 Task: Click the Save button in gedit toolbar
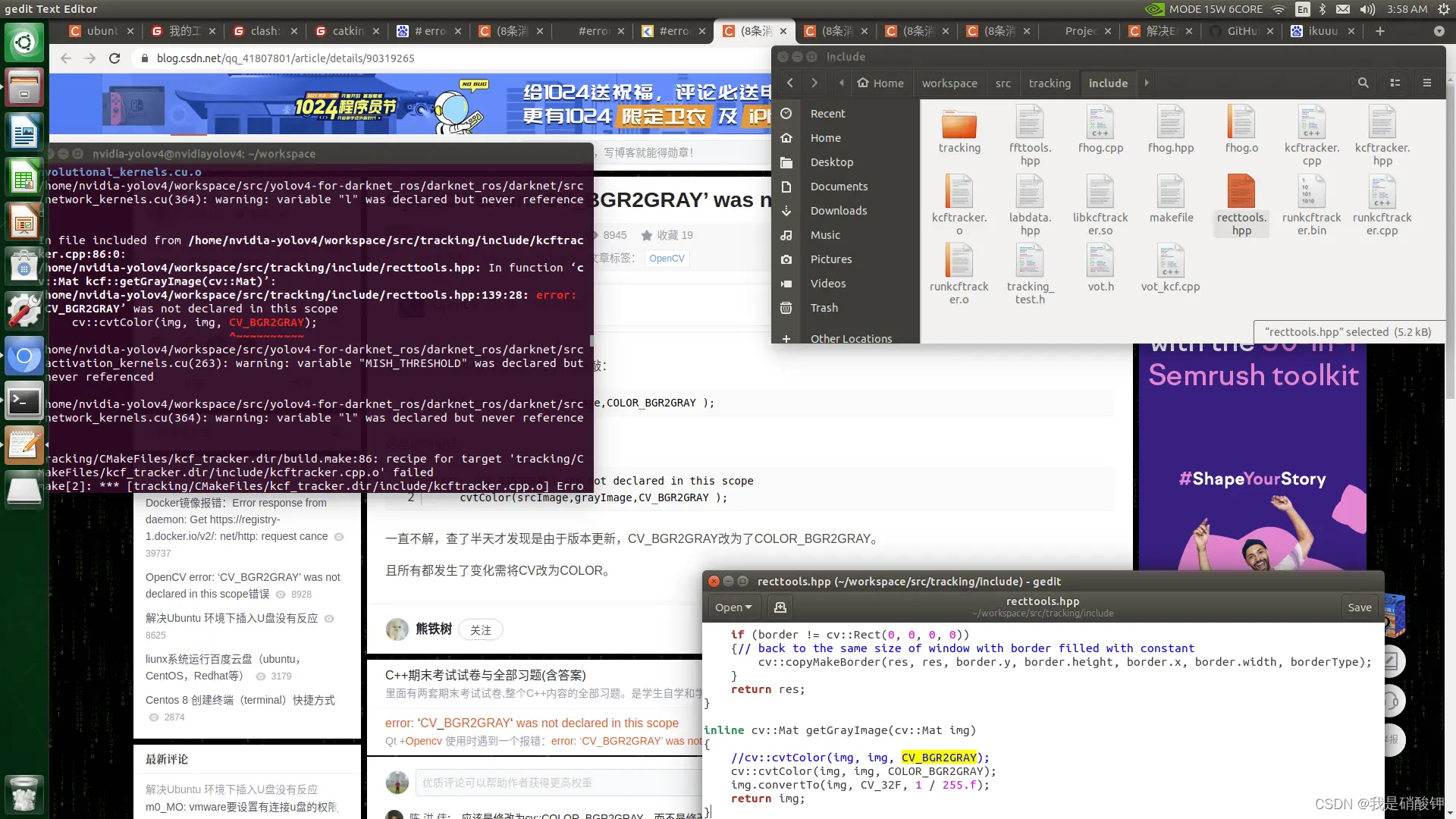pyautogui.click(x=1359, y=607)
